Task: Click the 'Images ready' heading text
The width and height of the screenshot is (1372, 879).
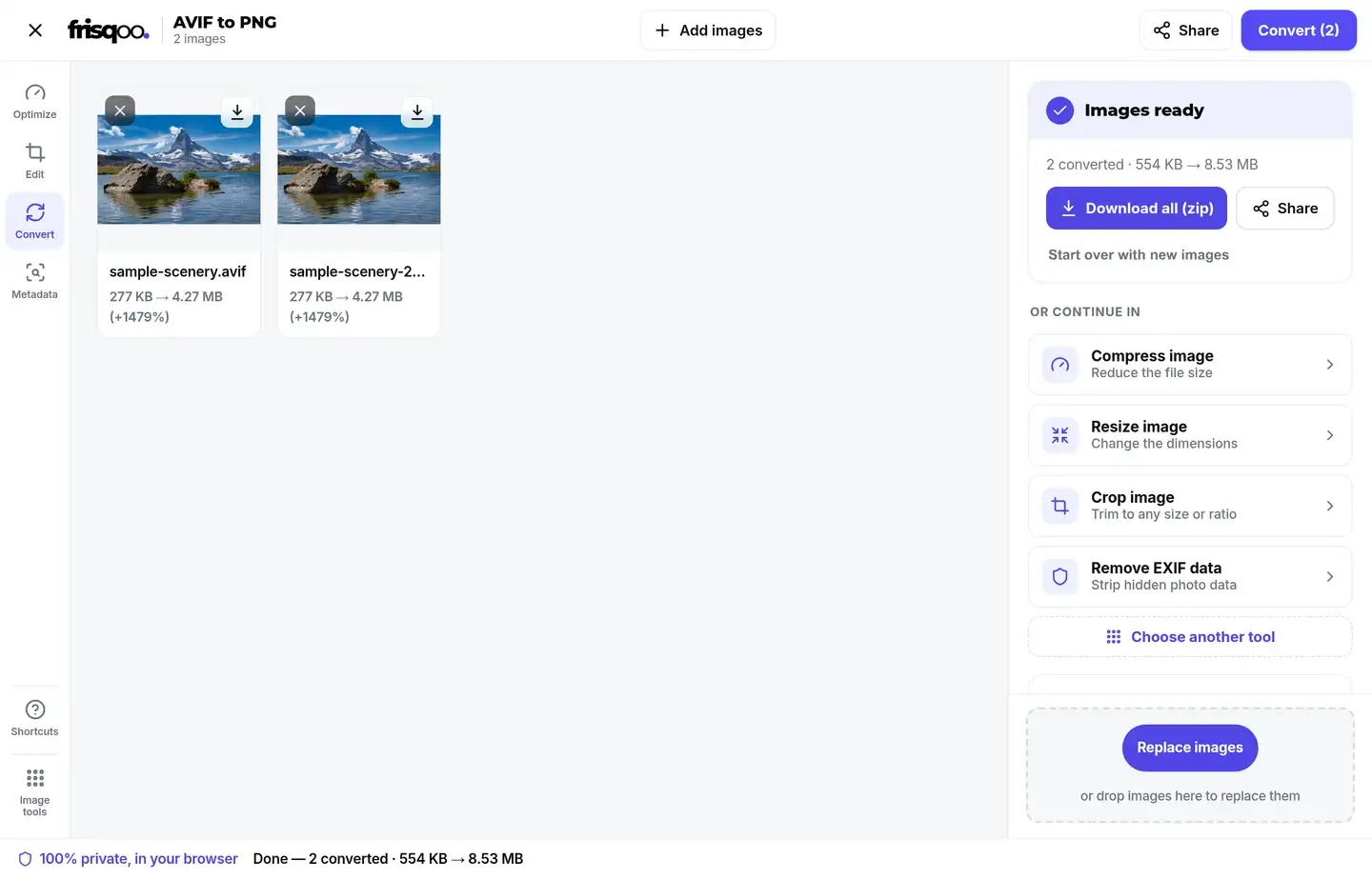Action: (x=1144, y=110)
